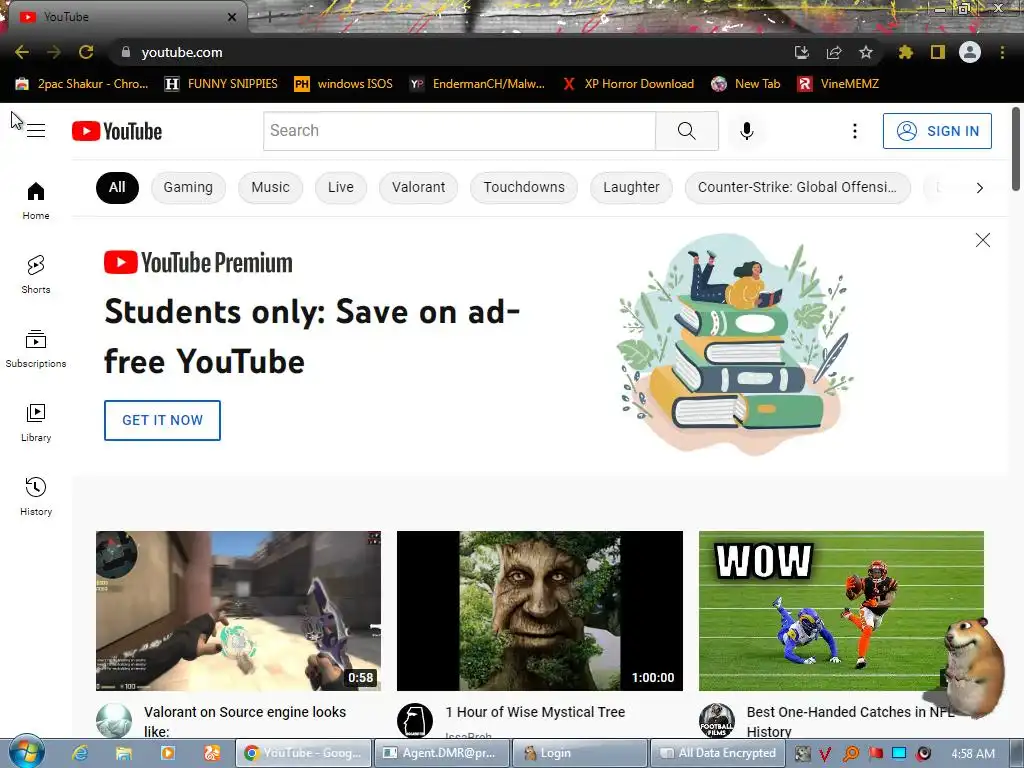Open Windows Explorer folder on taskbar

(123, 753)
